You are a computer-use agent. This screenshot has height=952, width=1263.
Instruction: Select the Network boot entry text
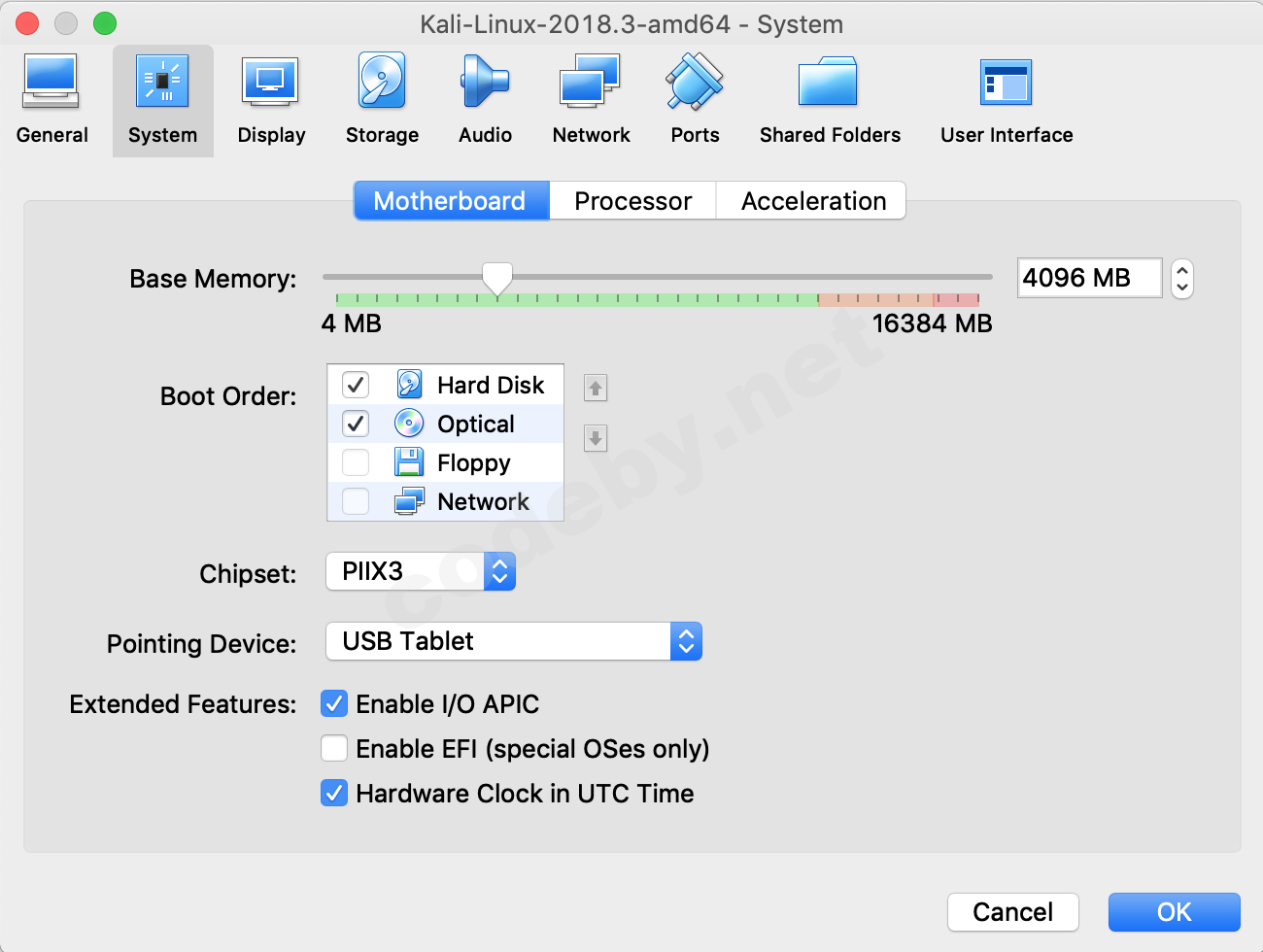pos(484,502)
